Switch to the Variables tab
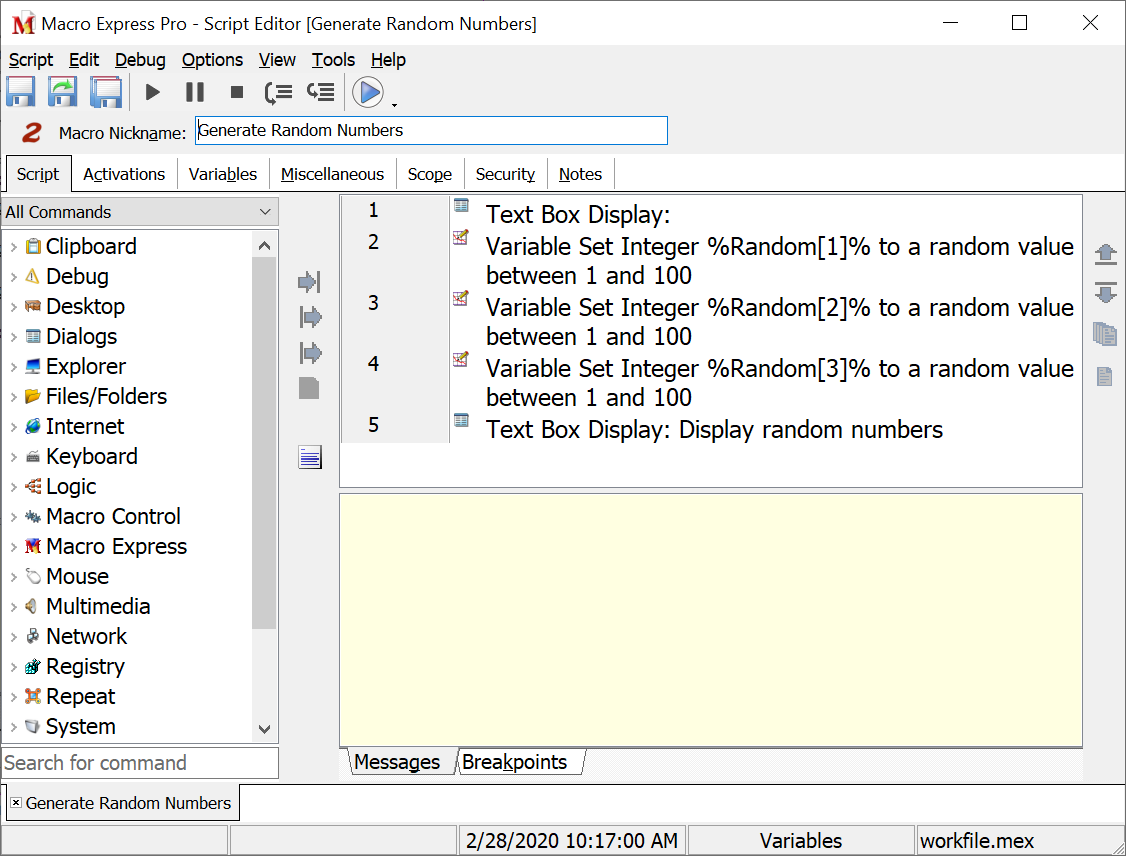 pos(223,175)
